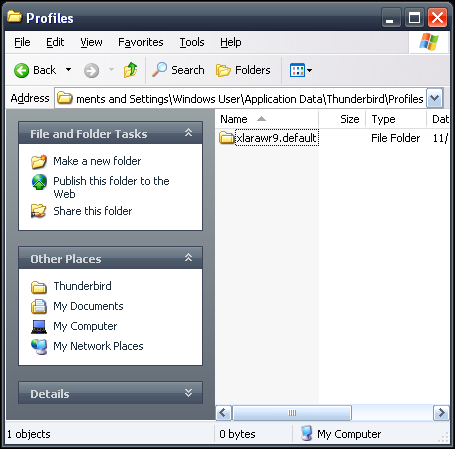Click the Search magnifier toolbar button
The width and height of the screenshot is (455, 449).
tap(178, 70)
